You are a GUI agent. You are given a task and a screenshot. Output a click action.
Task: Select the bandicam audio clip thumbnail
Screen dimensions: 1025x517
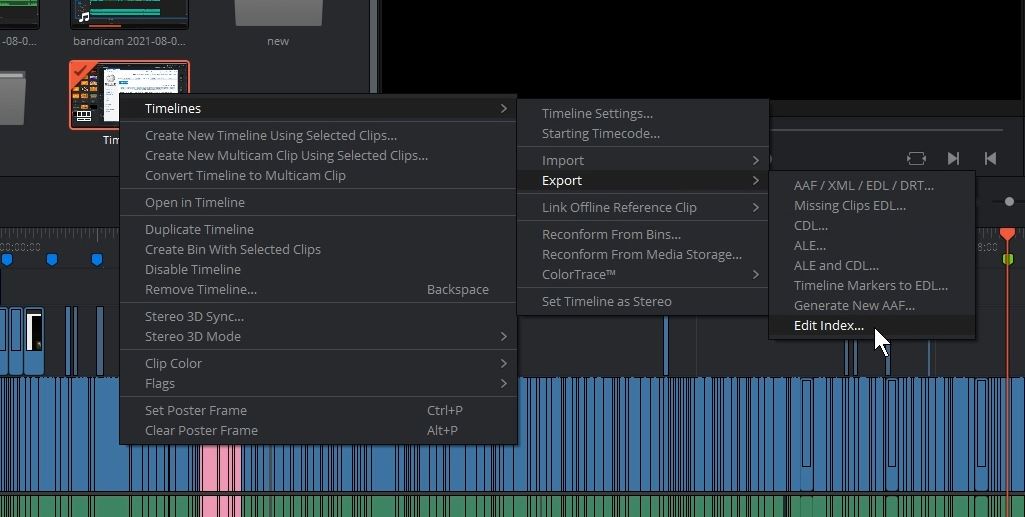[129, 14]
